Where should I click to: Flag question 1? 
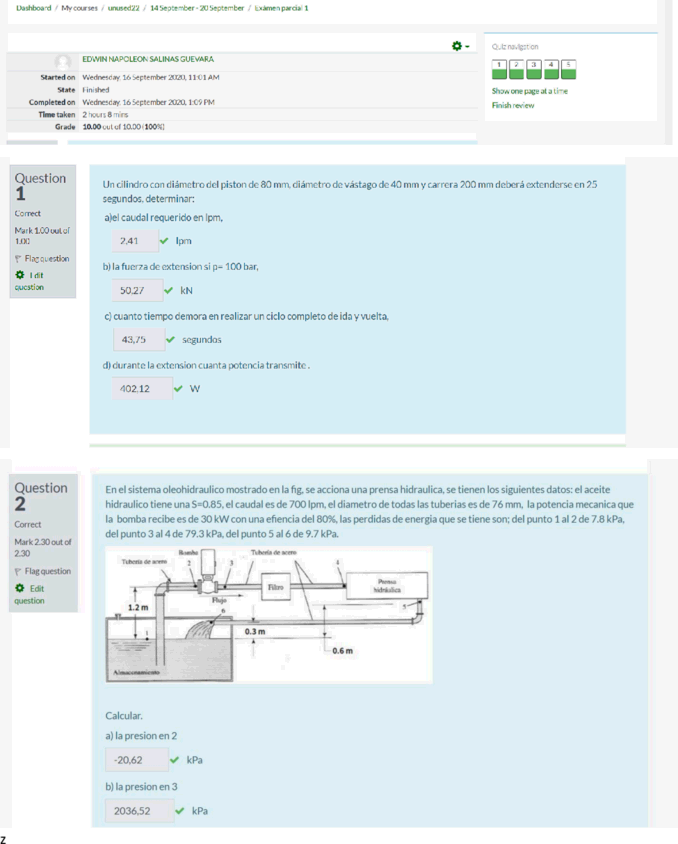[x=43, y=259]
